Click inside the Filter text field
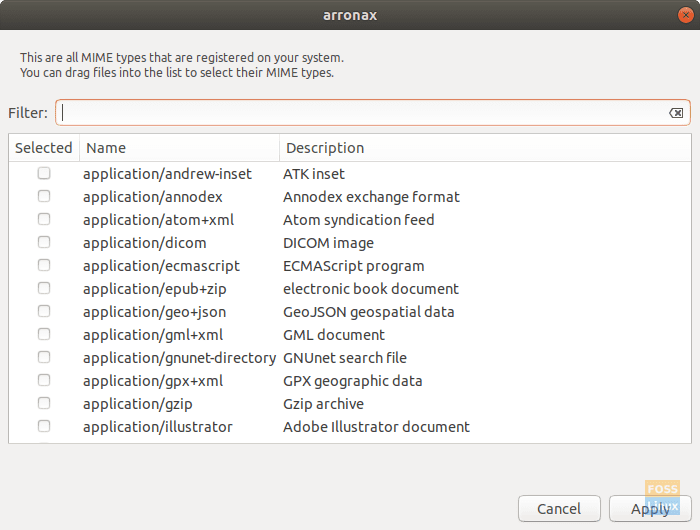700x530 pixels. click(x=360, y=113)
